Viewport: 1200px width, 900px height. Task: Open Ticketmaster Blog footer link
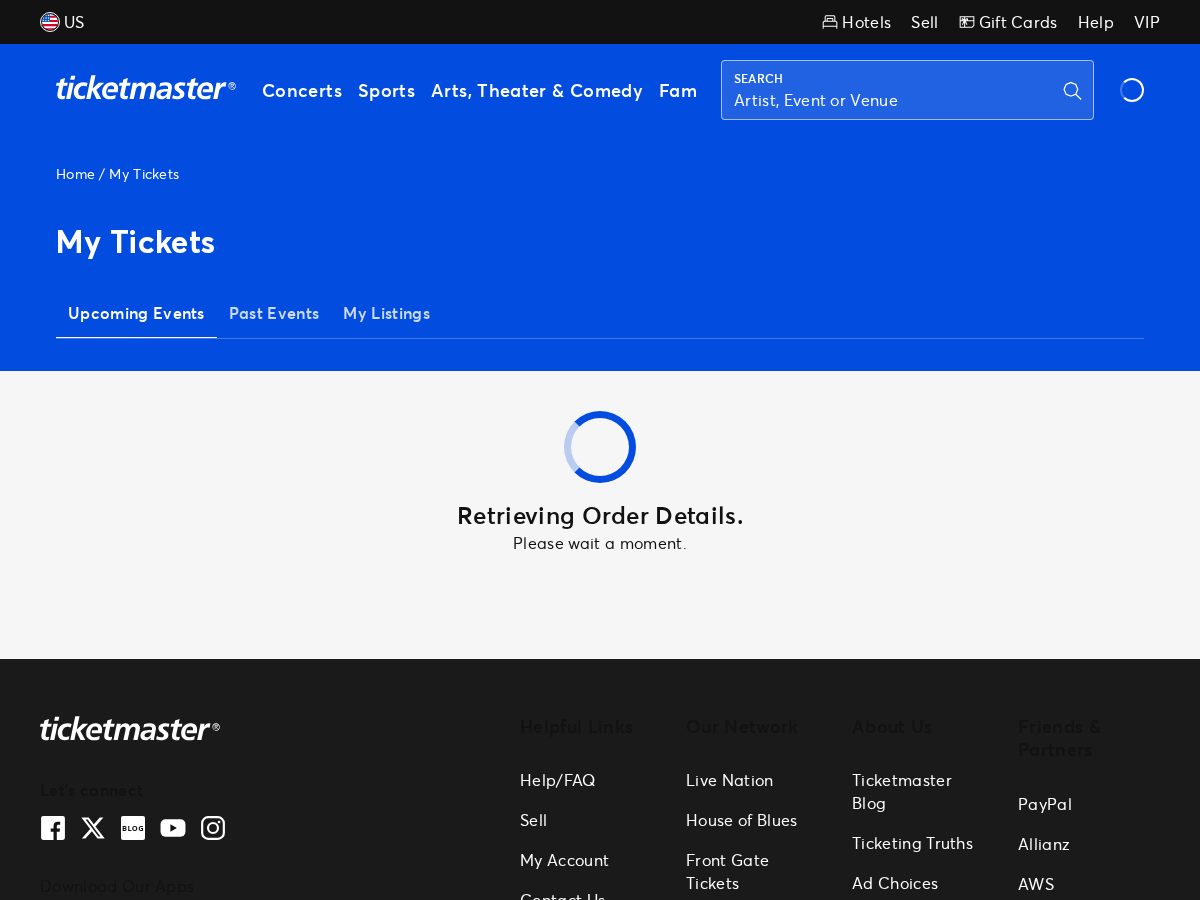tap(902, 791)
